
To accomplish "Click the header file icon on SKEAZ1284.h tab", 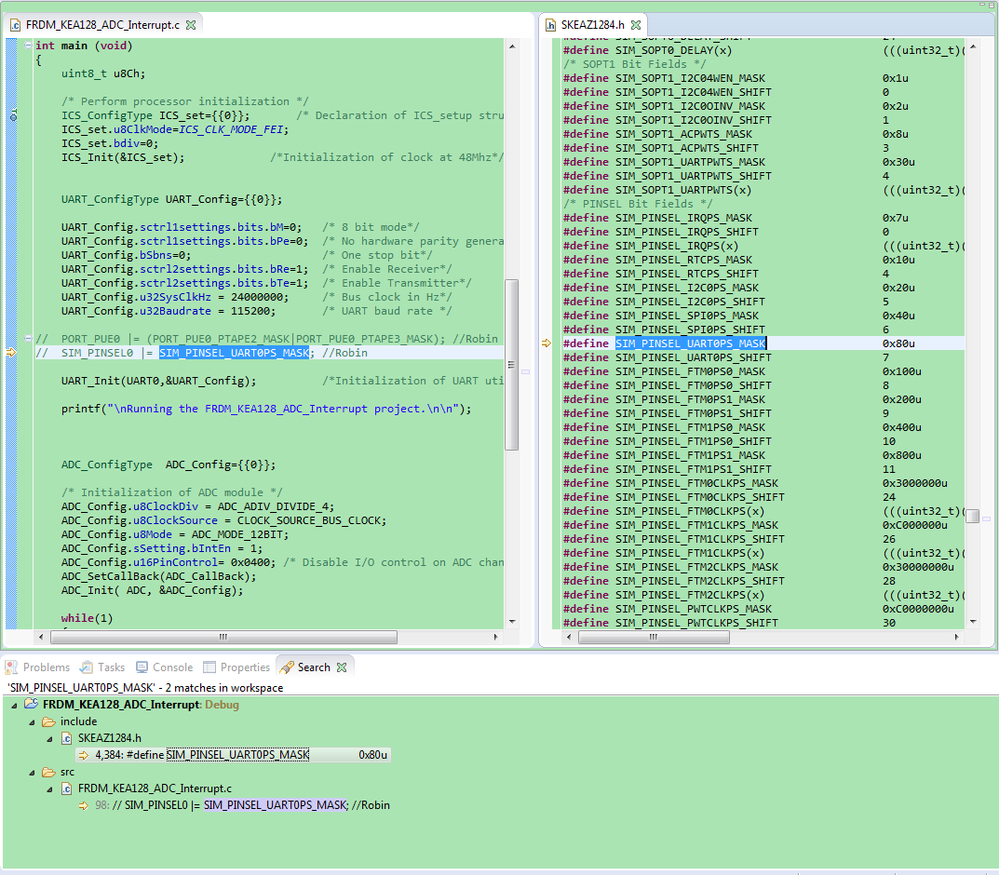I will click(550, 25).
